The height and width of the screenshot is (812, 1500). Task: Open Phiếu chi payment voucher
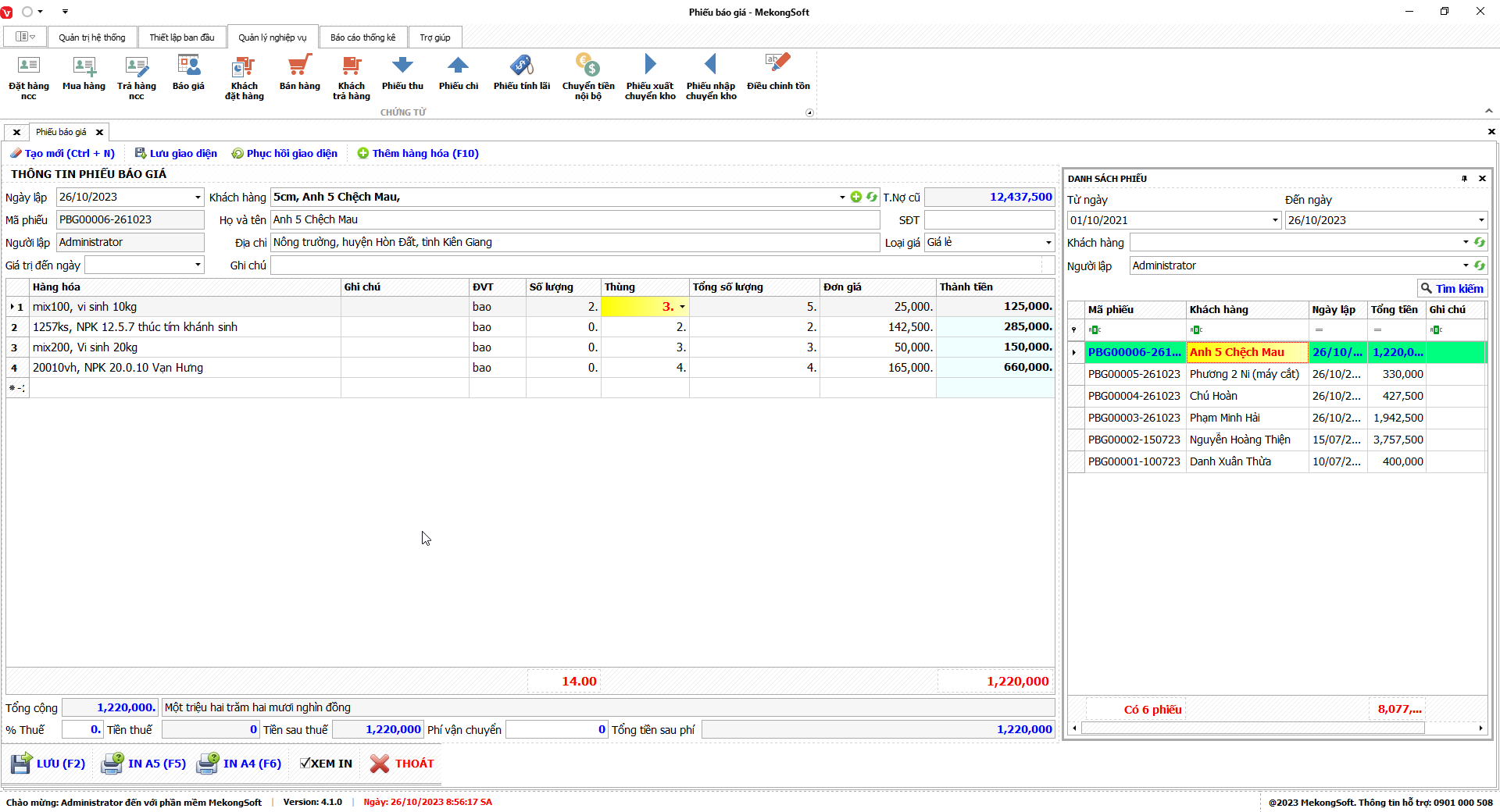click(x=458, y=73)
